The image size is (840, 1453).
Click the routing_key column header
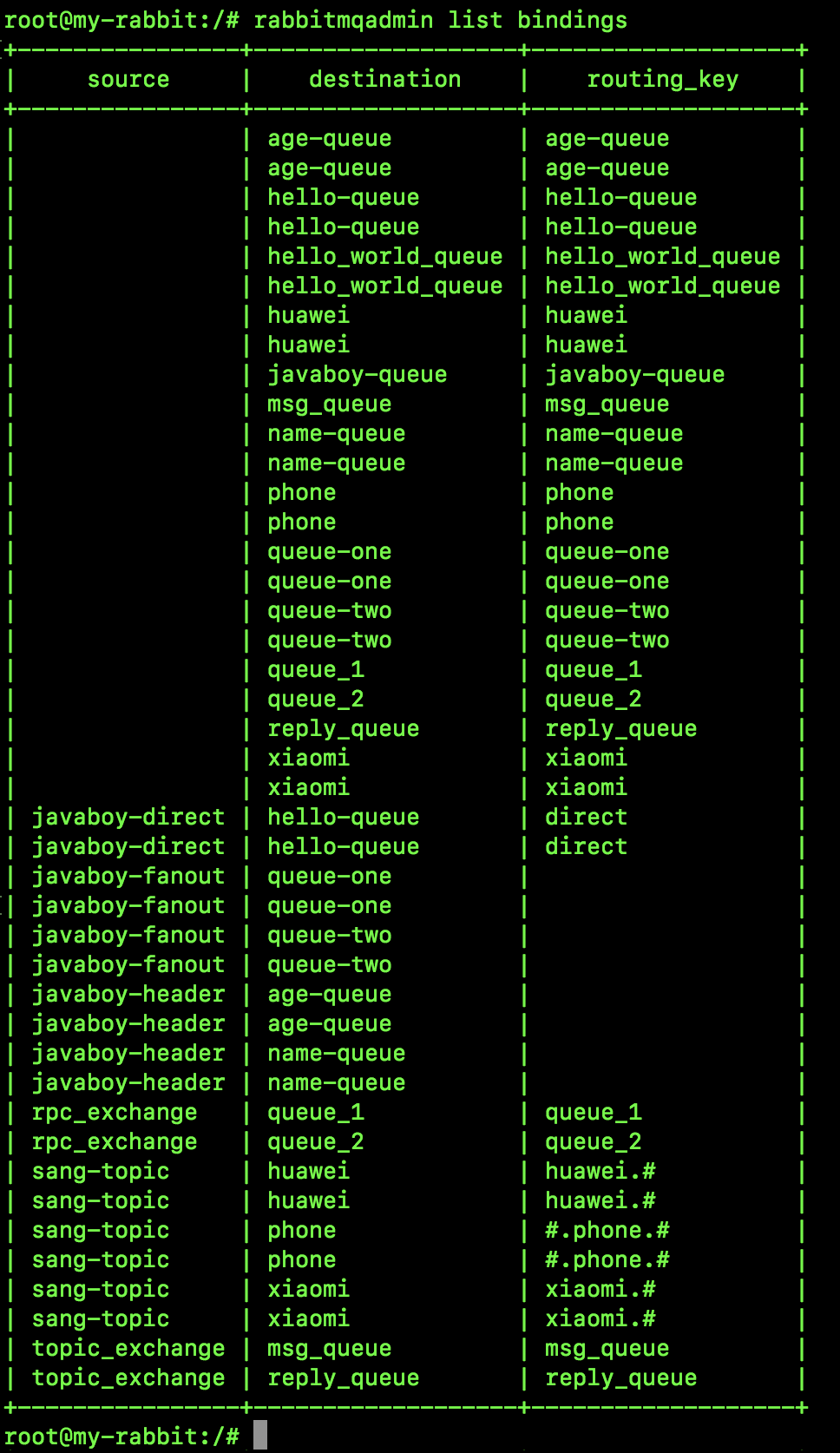click(662, 79)
